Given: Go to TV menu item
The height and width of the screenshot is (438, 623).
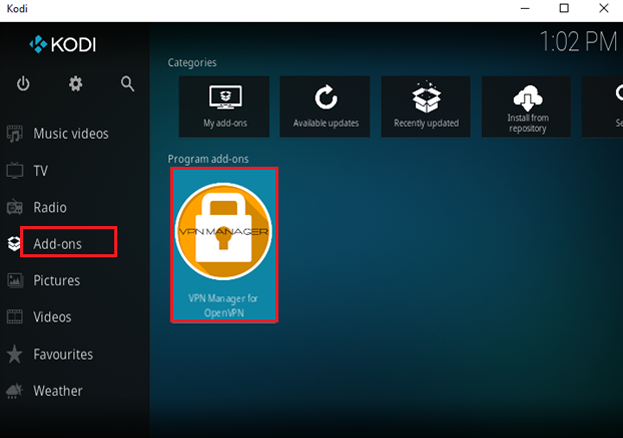Looking at the screenshot, I should click(x=41, y=171).
